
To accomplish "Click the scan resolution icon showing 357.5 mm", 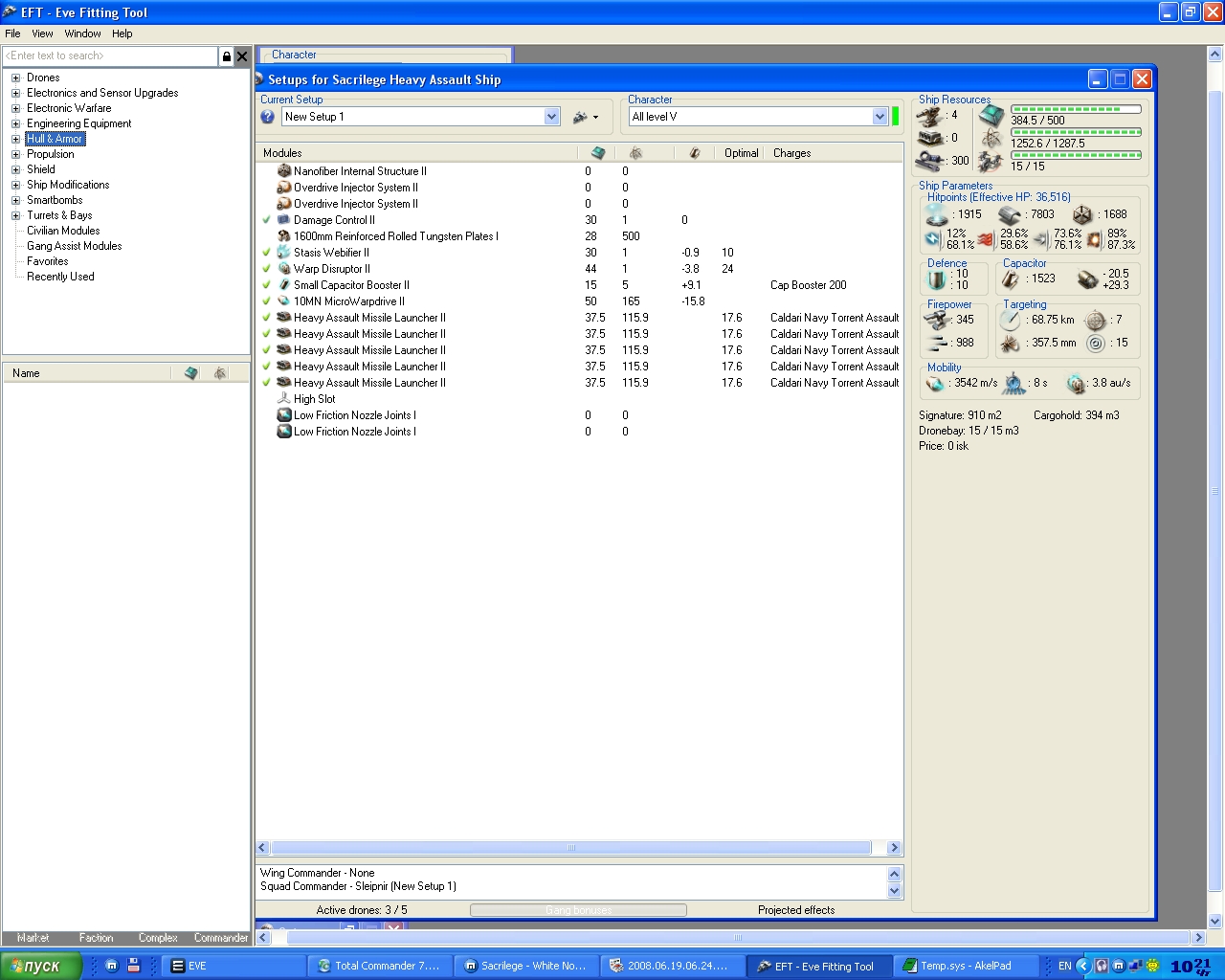I will (x=1011, y=343).
